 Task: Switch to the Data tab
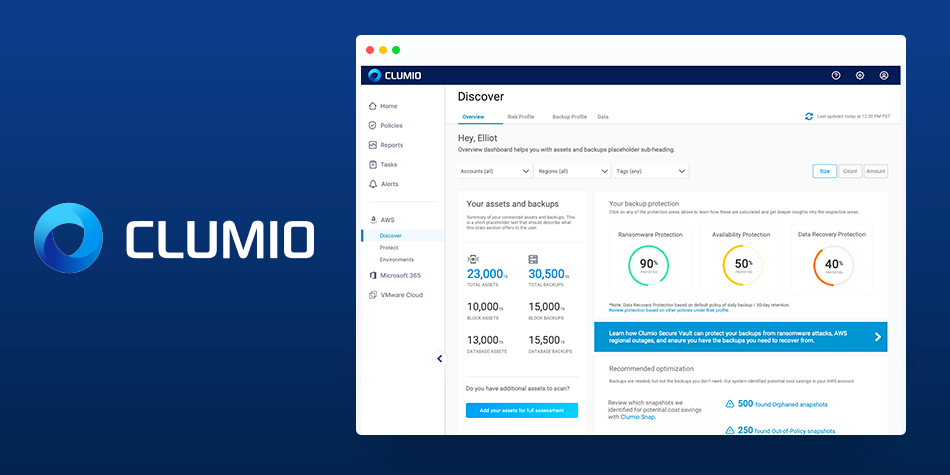[x=603, y=116]
